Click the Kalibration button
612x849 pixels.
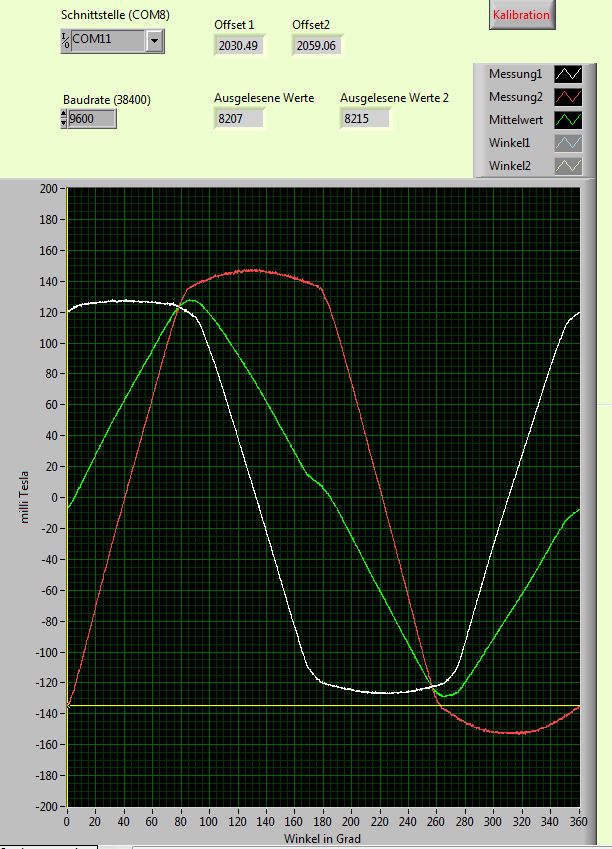522,15
